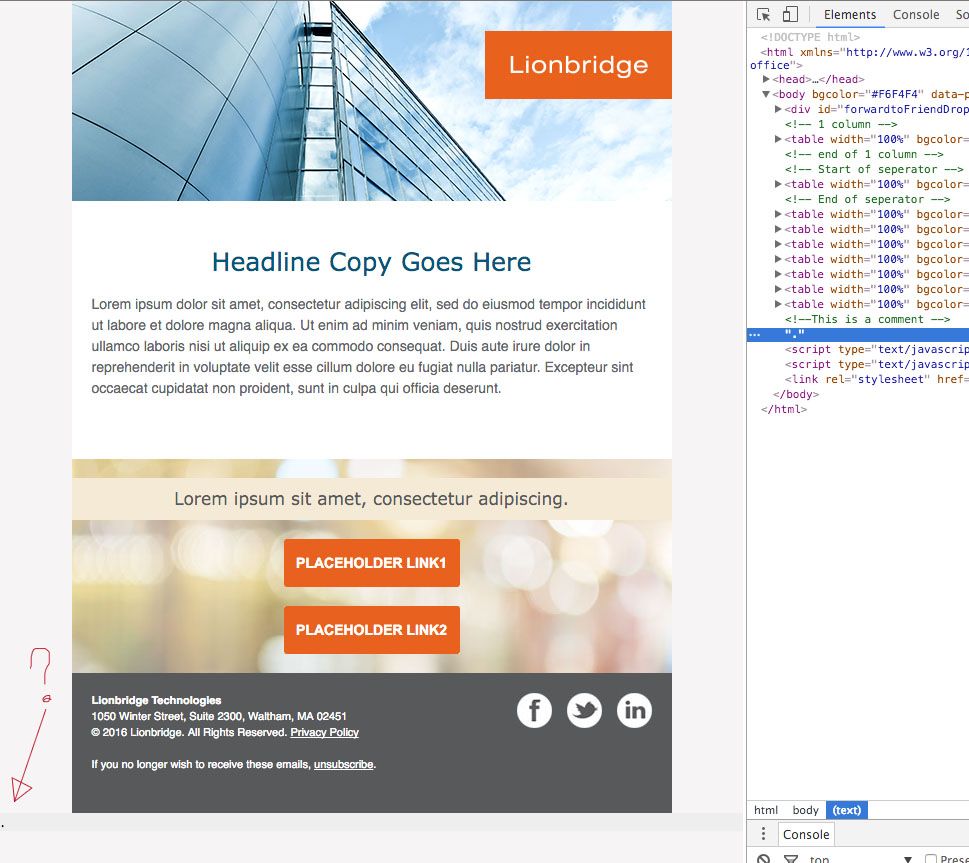Select the closing /html tag
Viewport: 969px width, 863px height.
pos(784,409)
